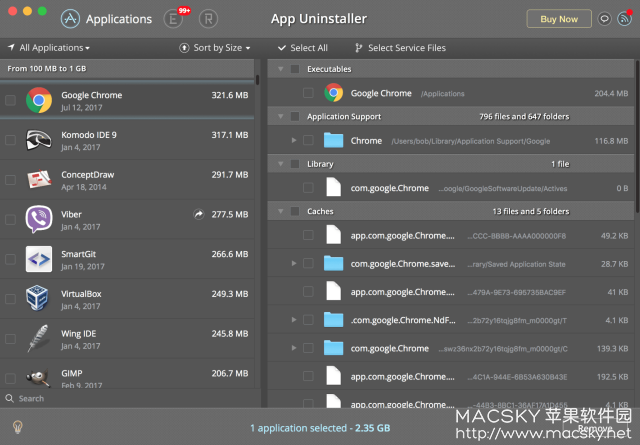Switch to the Remains tab icon
The image size is (640, 445).
208,19
